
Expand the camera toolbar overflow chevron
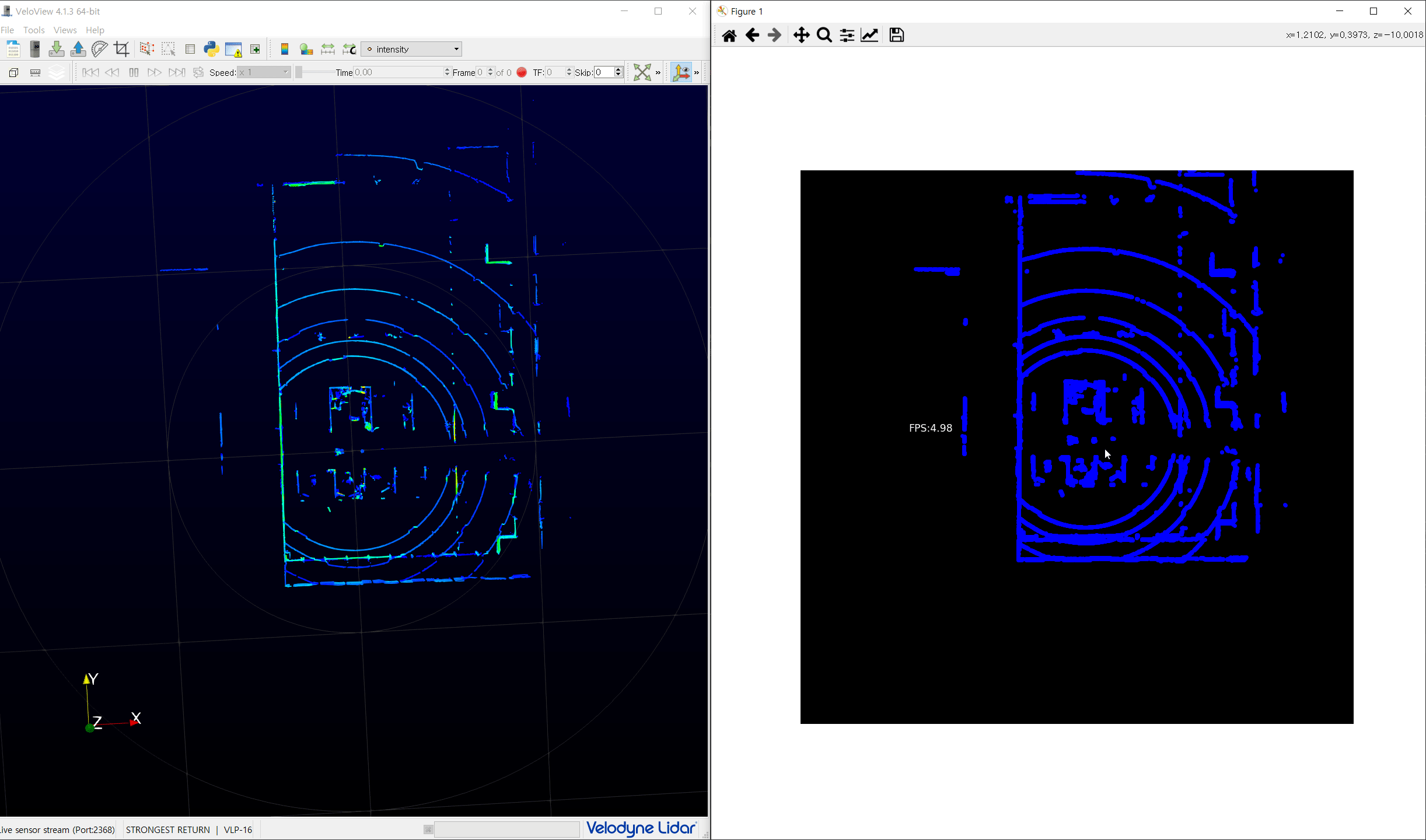658,72
